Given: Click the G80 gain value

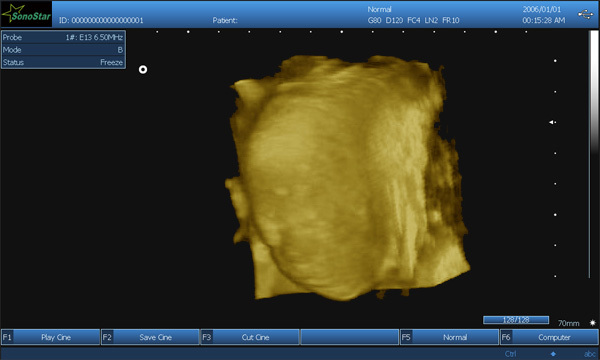Looking at the screenshot, I should tap(374, 20).
